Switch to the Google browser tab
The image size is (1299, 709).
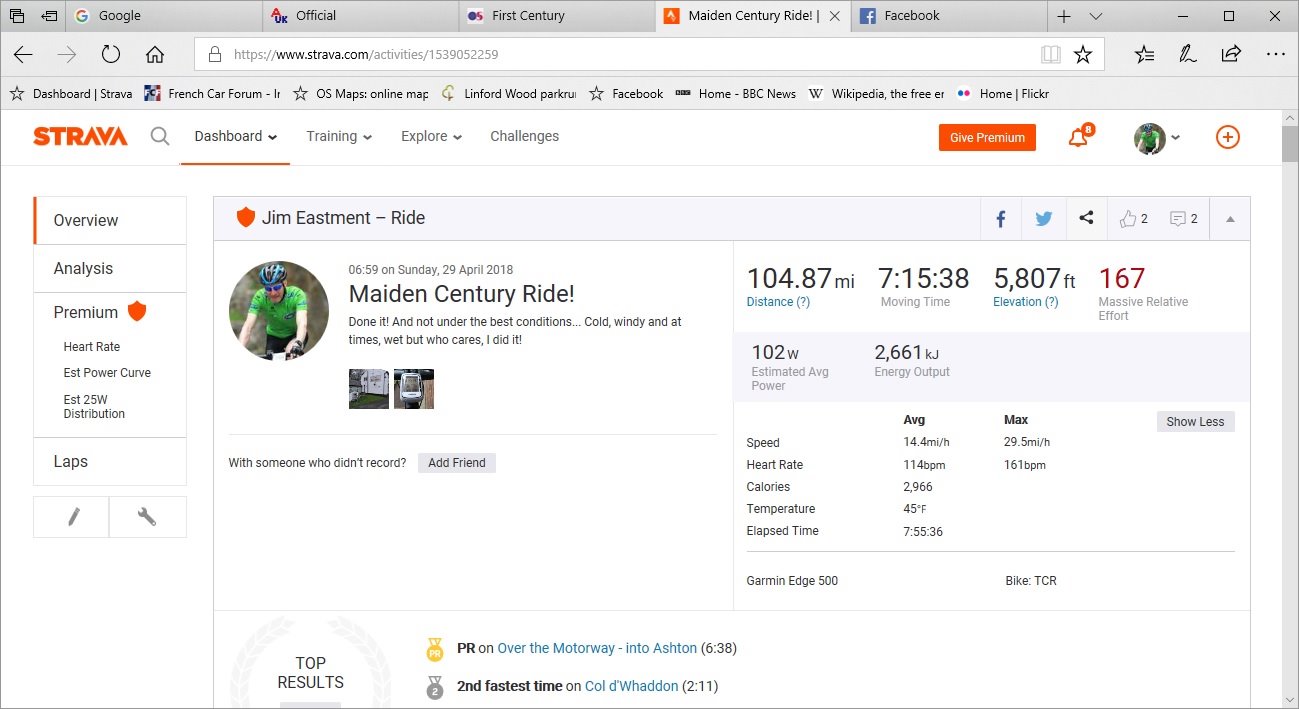163,16
